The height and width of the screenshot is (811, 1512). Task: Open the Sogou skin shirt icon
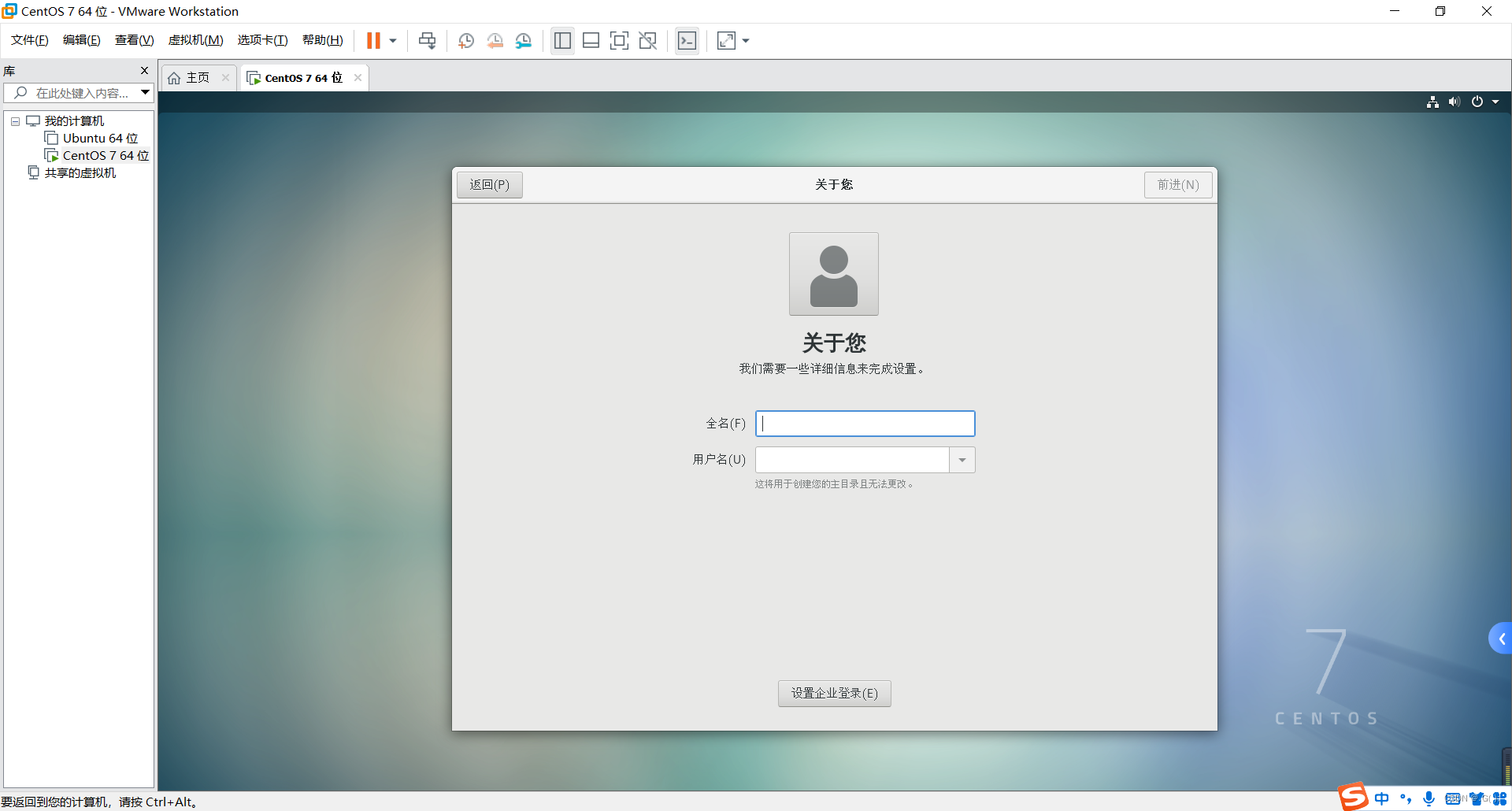tap(1477, 798)
